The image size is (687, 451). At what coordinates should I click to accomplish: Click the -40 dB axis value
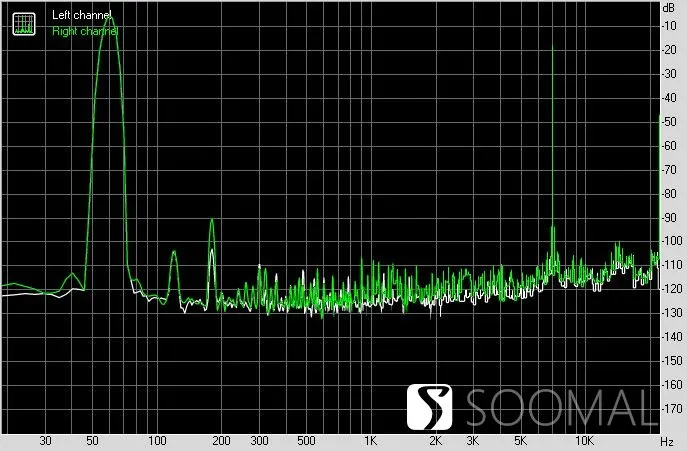coord(669,98)
